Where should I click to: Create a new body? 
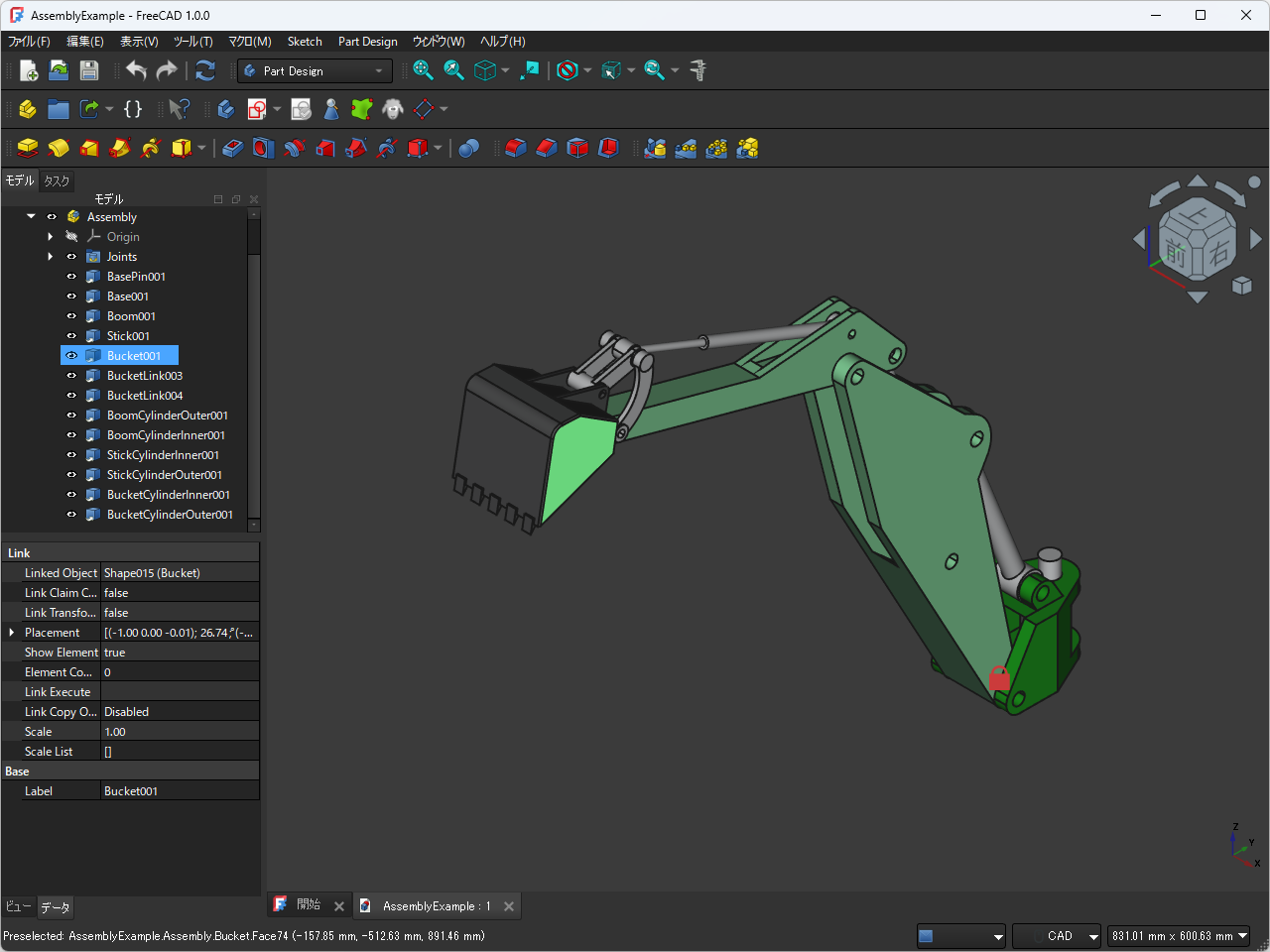tap(224, 109)
